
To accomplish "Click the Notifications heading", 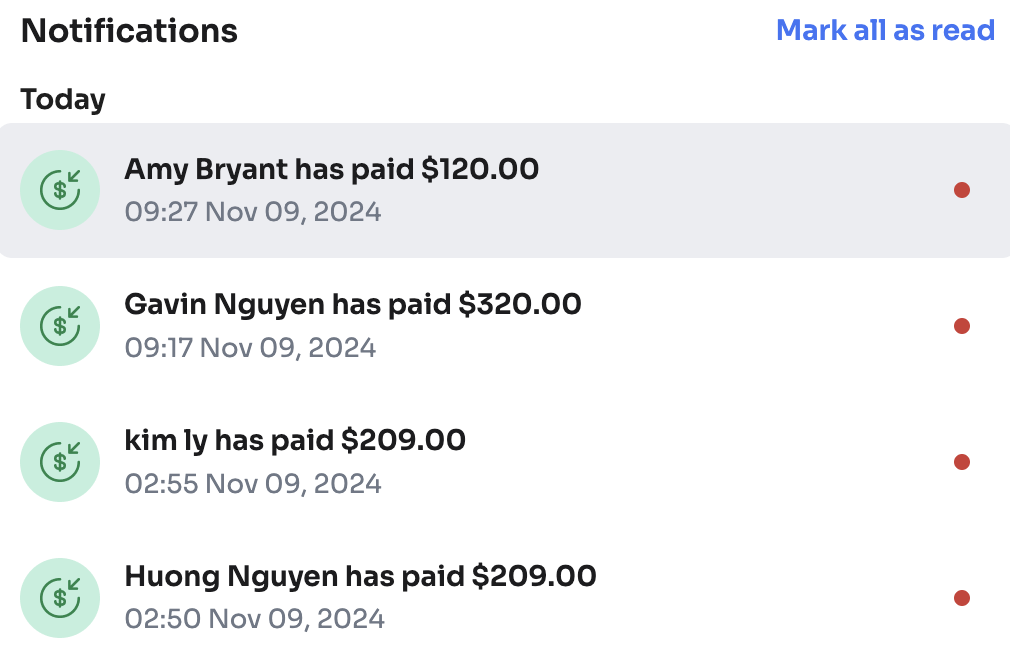I will pos(129,31).
